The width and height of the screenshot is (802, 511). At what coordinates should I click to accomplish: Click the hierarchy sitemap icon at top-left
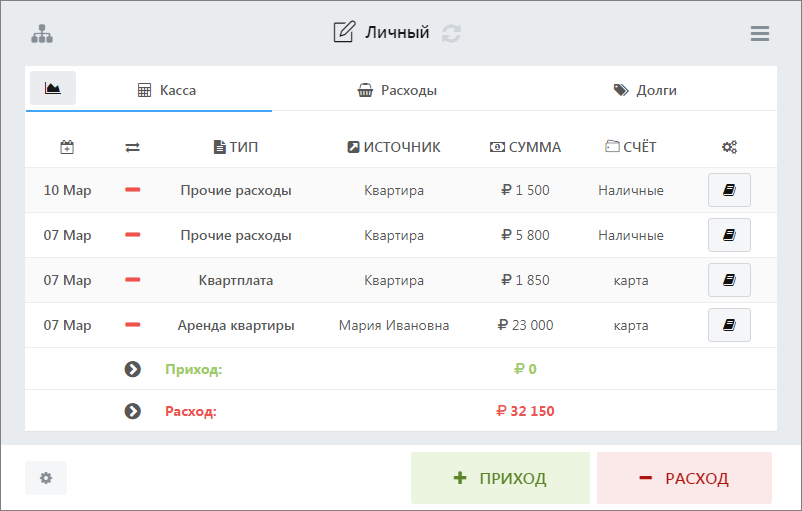click(x=42, y=33)
